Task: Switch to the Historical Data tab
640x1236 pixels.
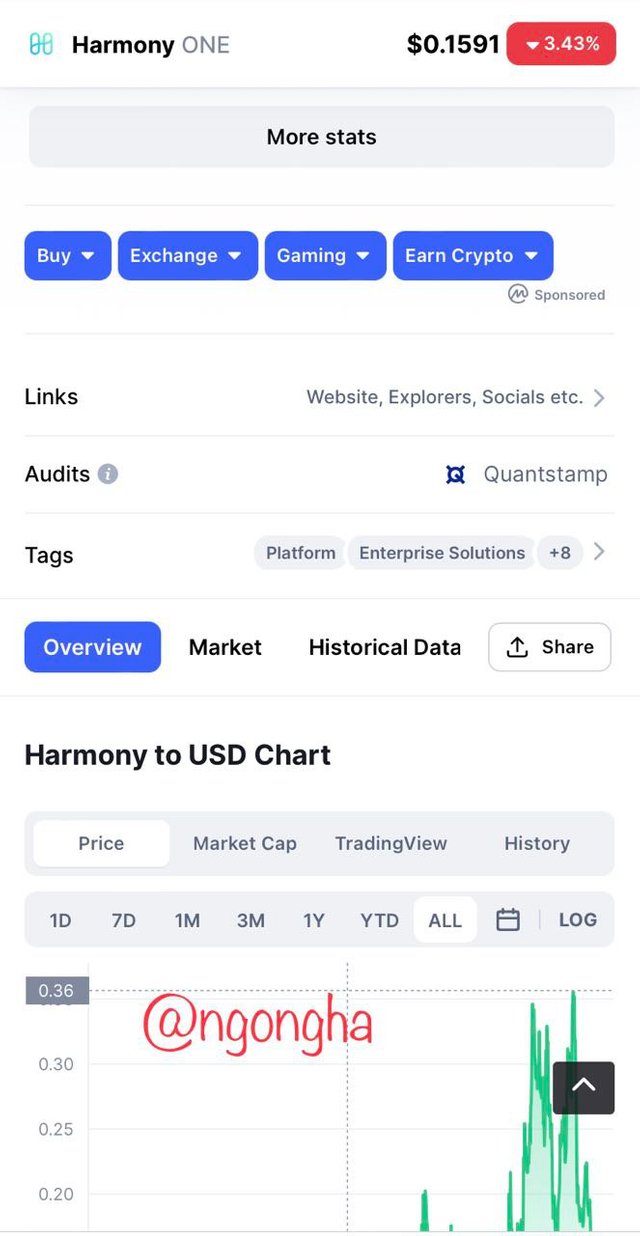Action: click(x=385, y=647)
